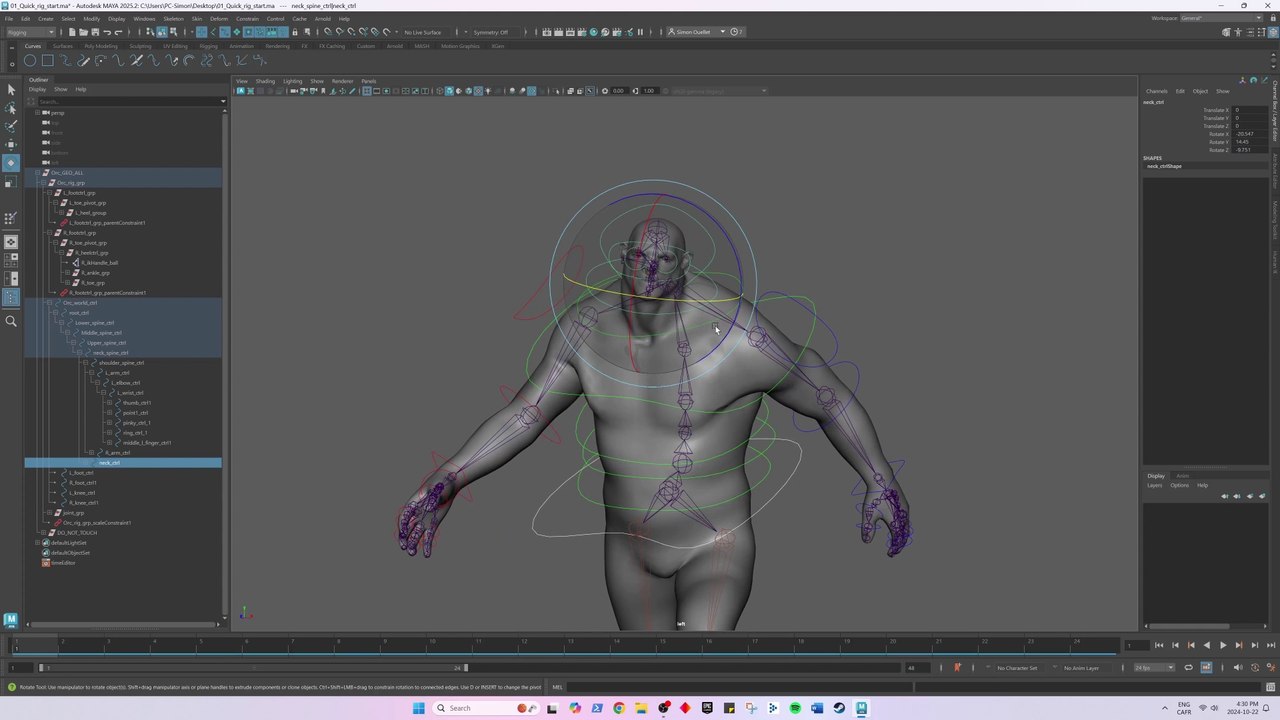This screenshot has width=1280, height=720.
Task: Go to start of playback range
Action: [1158, 646]
